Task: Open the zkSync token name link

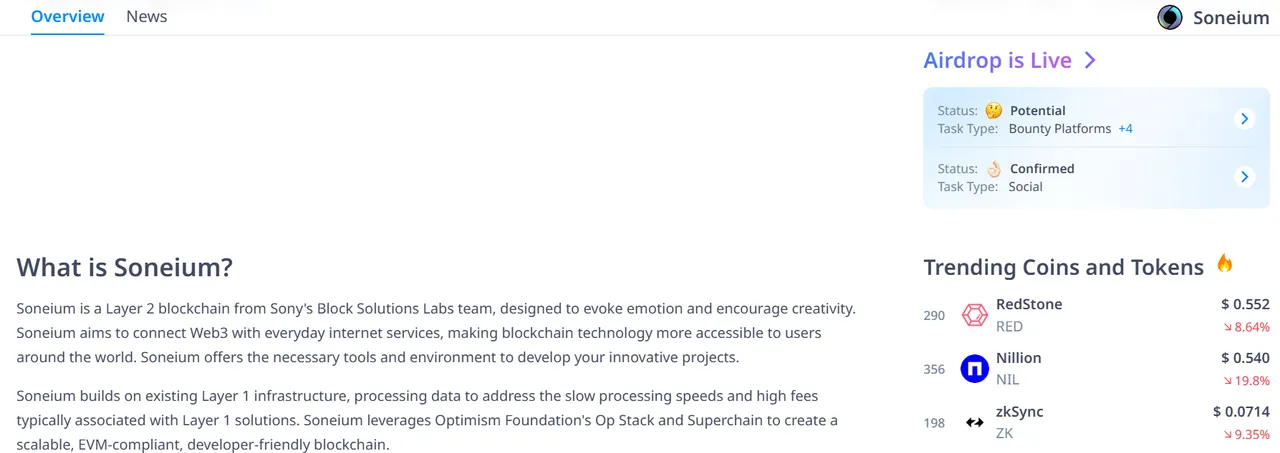Action: click(1019, 412)
